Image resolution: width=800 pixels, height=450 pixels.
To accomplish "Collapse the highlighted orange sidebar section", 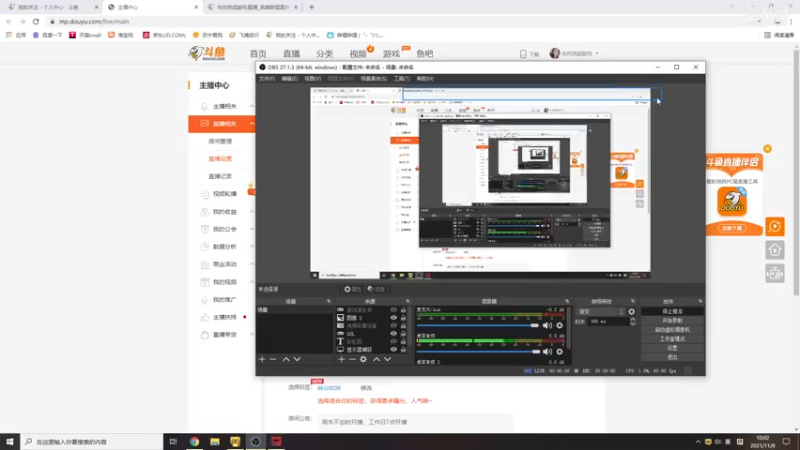I will [x=252, y=123].
